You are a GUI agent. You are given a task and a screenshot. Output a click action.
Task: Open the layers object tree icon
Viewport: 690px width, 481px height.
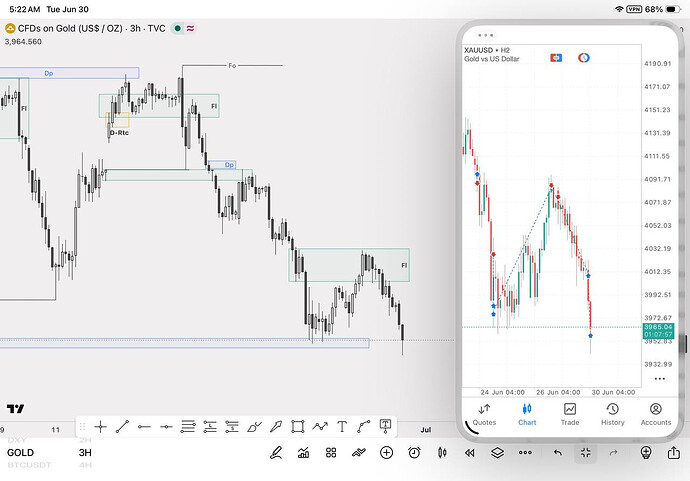pyautogui.click(x=497, y=452)
